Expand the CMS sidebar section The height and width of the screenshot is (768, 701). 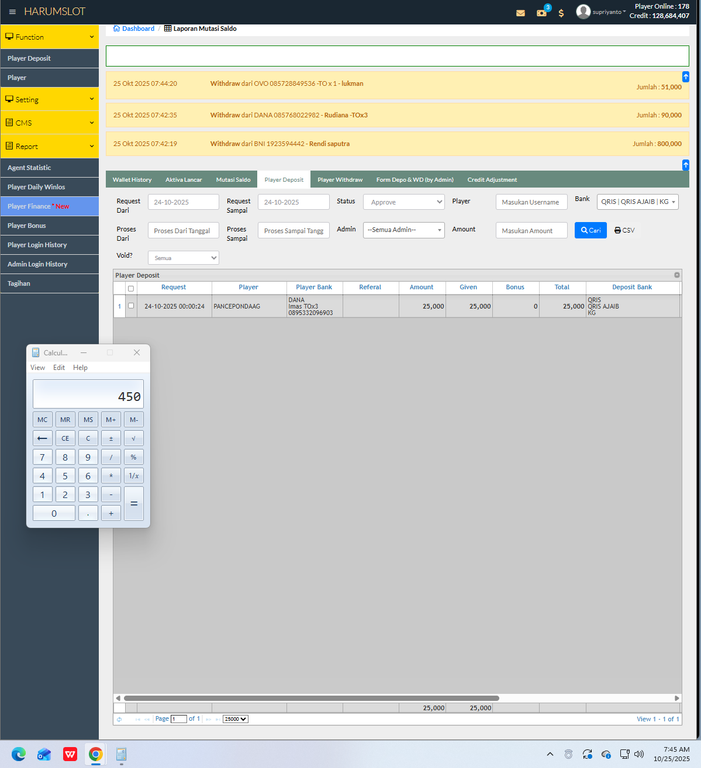tap(49, 122)
